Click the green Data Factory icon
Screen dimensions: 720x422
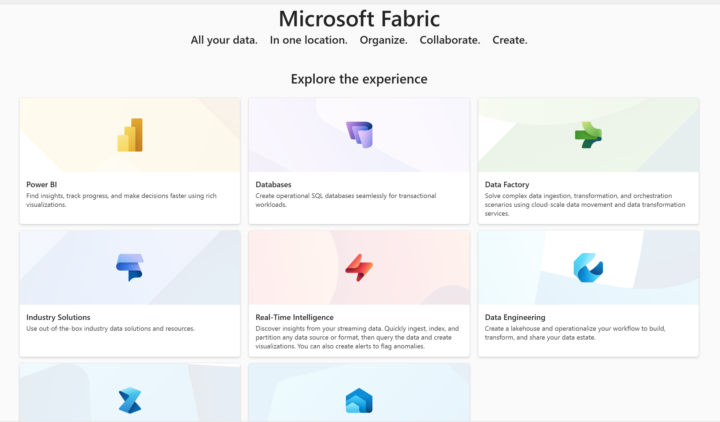tap(588, 135)
